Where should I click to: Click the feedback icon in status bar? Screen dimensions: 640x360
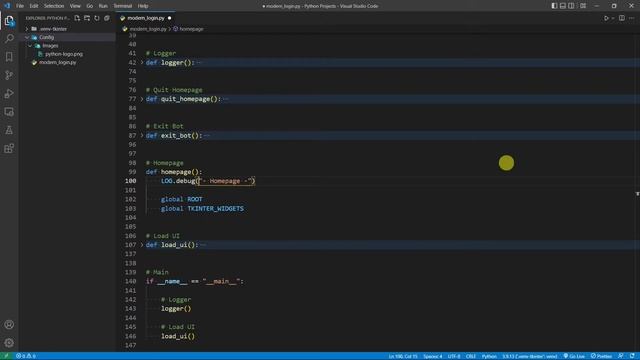621,356
